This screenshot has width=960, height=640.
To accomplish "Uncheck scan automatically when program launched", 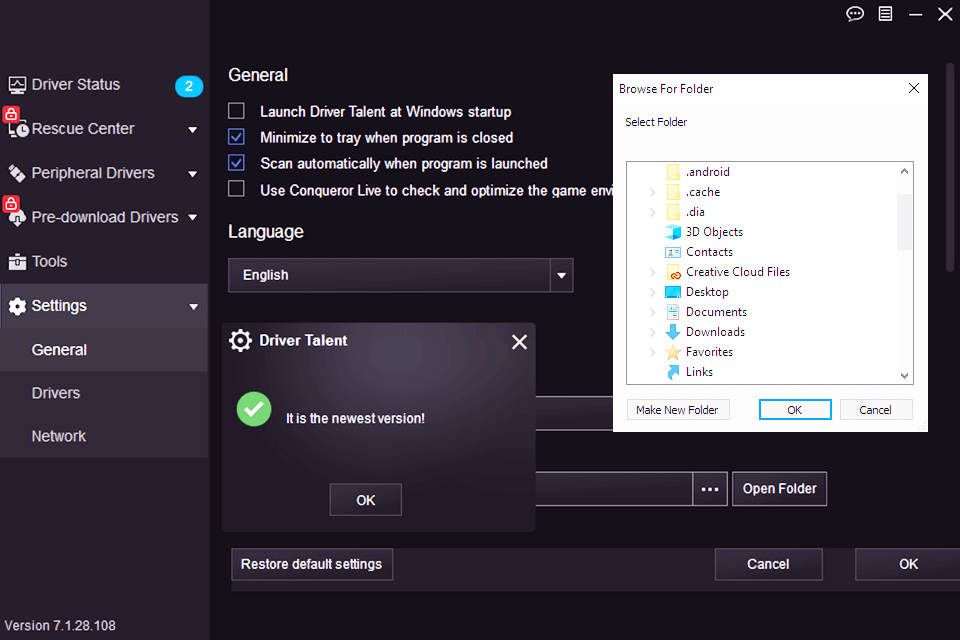I will coord(235,163).
